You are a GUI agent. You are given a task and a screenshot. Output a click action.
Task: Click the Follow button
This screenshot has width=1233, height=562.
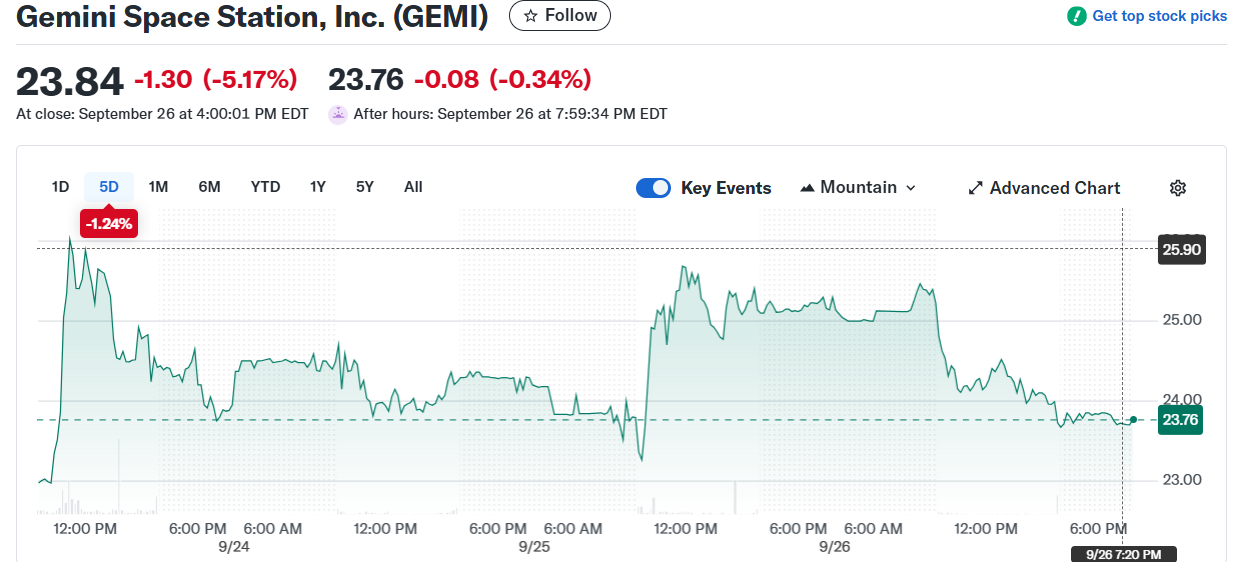coord(560,16)
